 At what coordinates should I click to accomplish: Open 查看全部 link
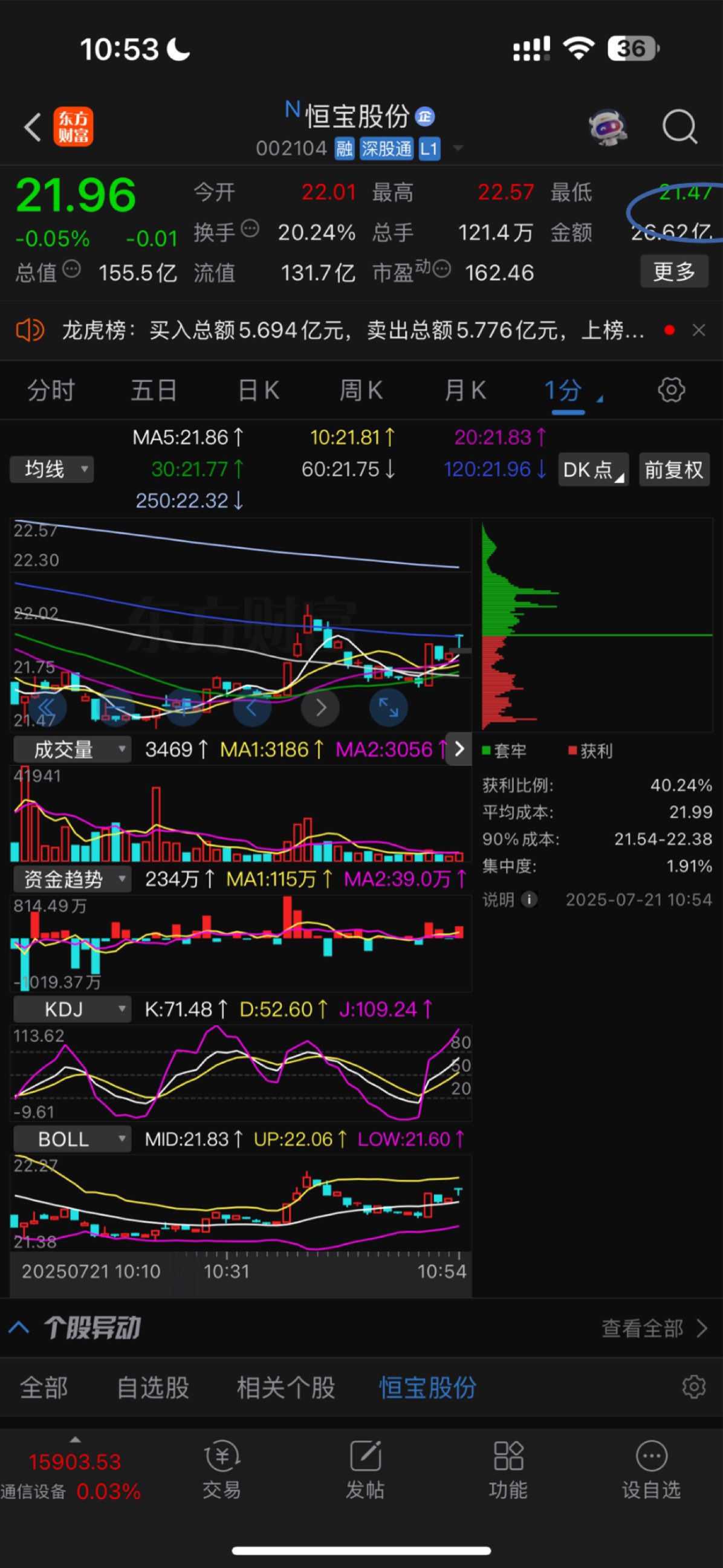[654, 1328]
